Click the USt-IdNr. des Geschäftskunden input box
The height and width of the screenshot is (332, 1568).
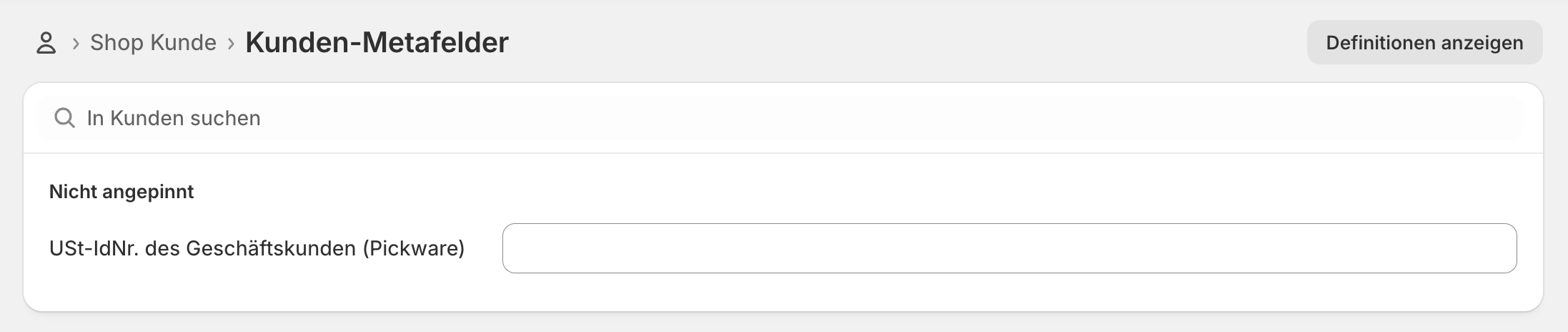[x=1009, y=248]
